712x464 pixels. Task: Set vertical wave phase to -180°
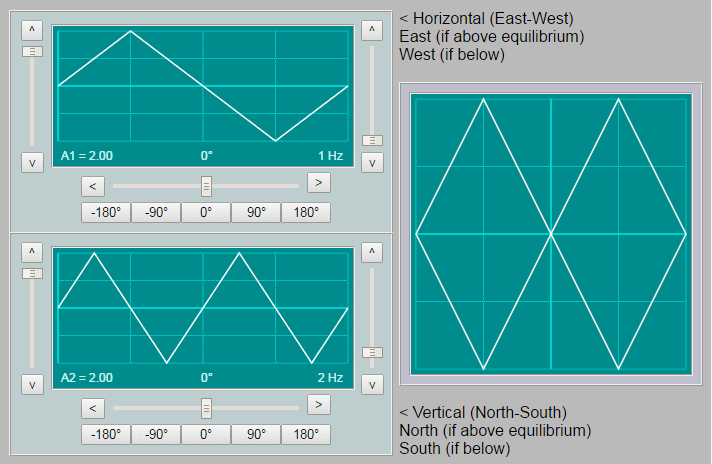[106, 434]
